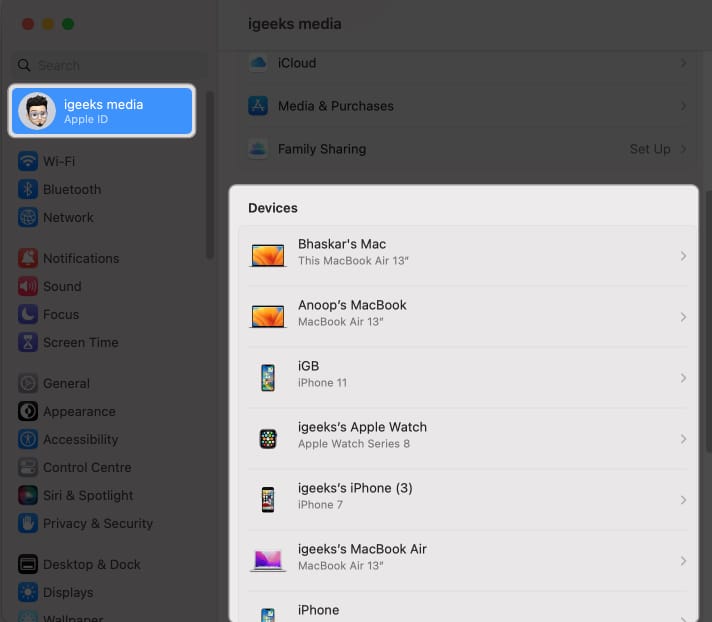Viewport: 712px width, 622px height.
Task: Click the Family Sharing label
Action: point(322,149)
